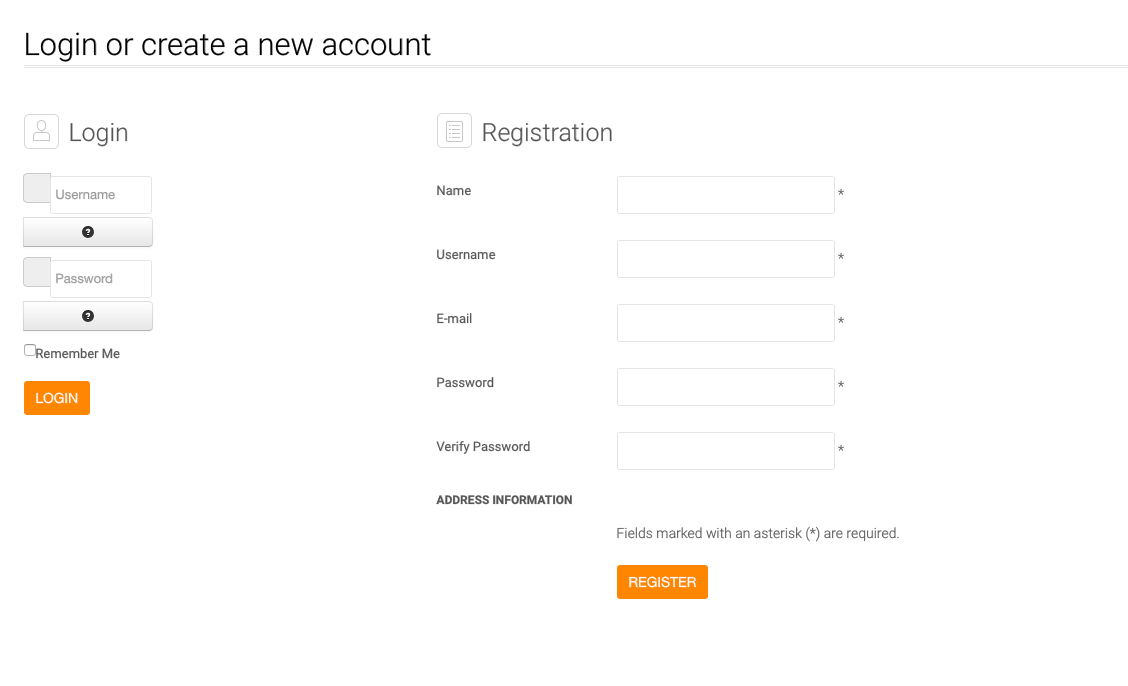This screenshot has width=1128, height=686.
Task: Click the Remember Me label text
Action: pos(78,354)
